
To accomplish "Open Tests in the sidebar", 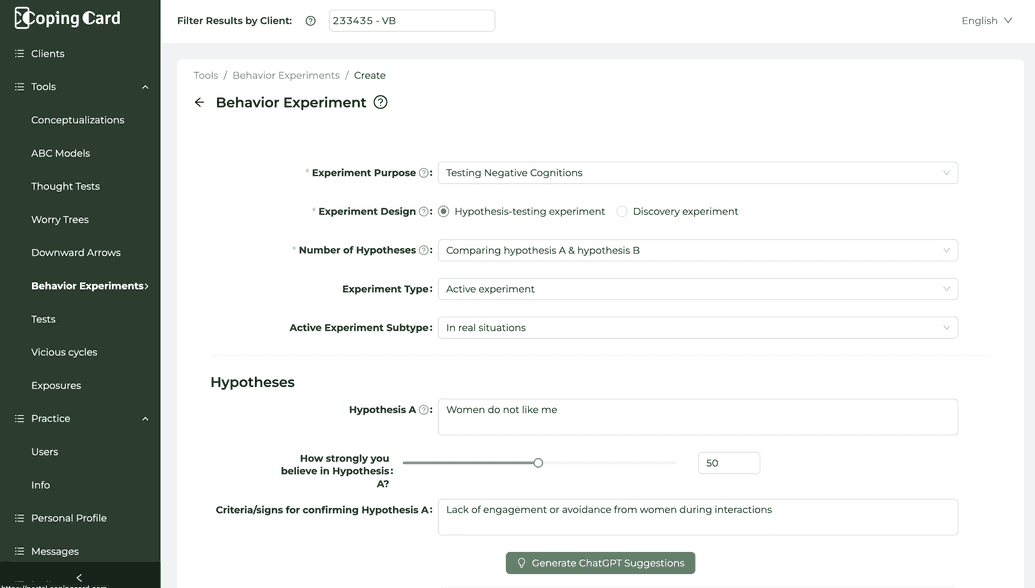I will tap(43, 319).
